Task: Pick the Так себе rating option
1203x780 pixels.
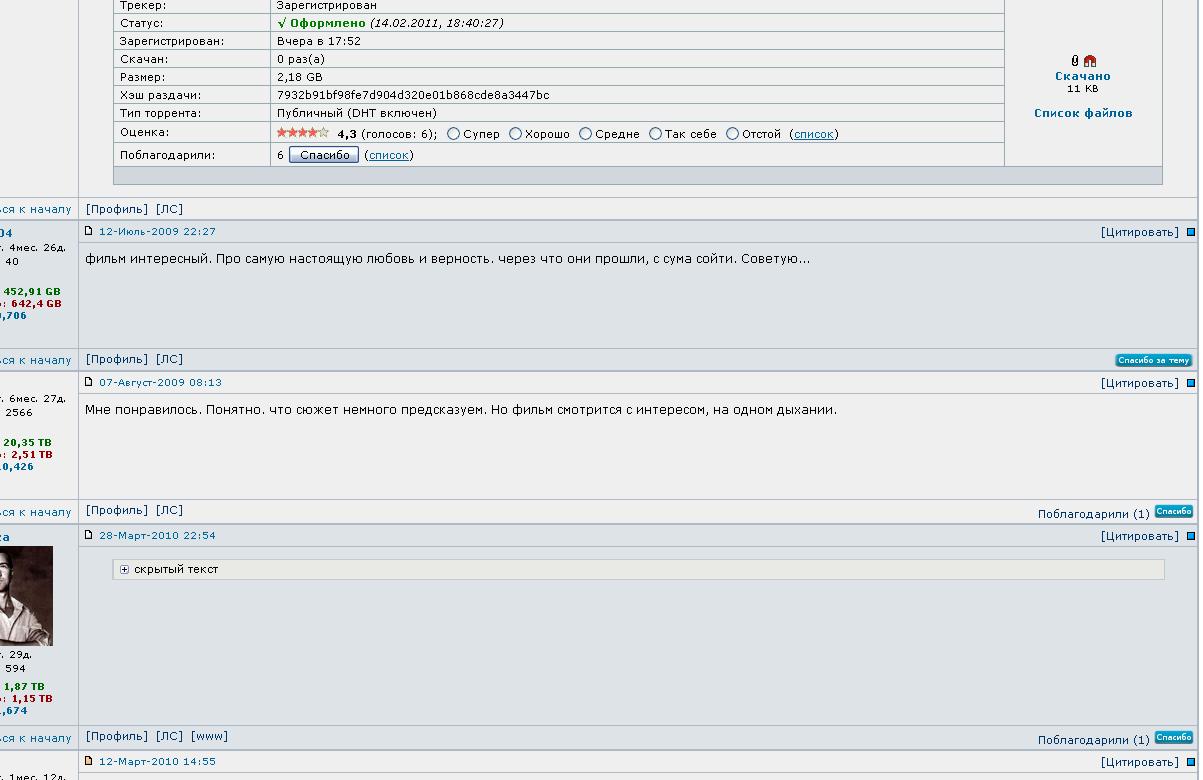Action: [x=655, y=134]
